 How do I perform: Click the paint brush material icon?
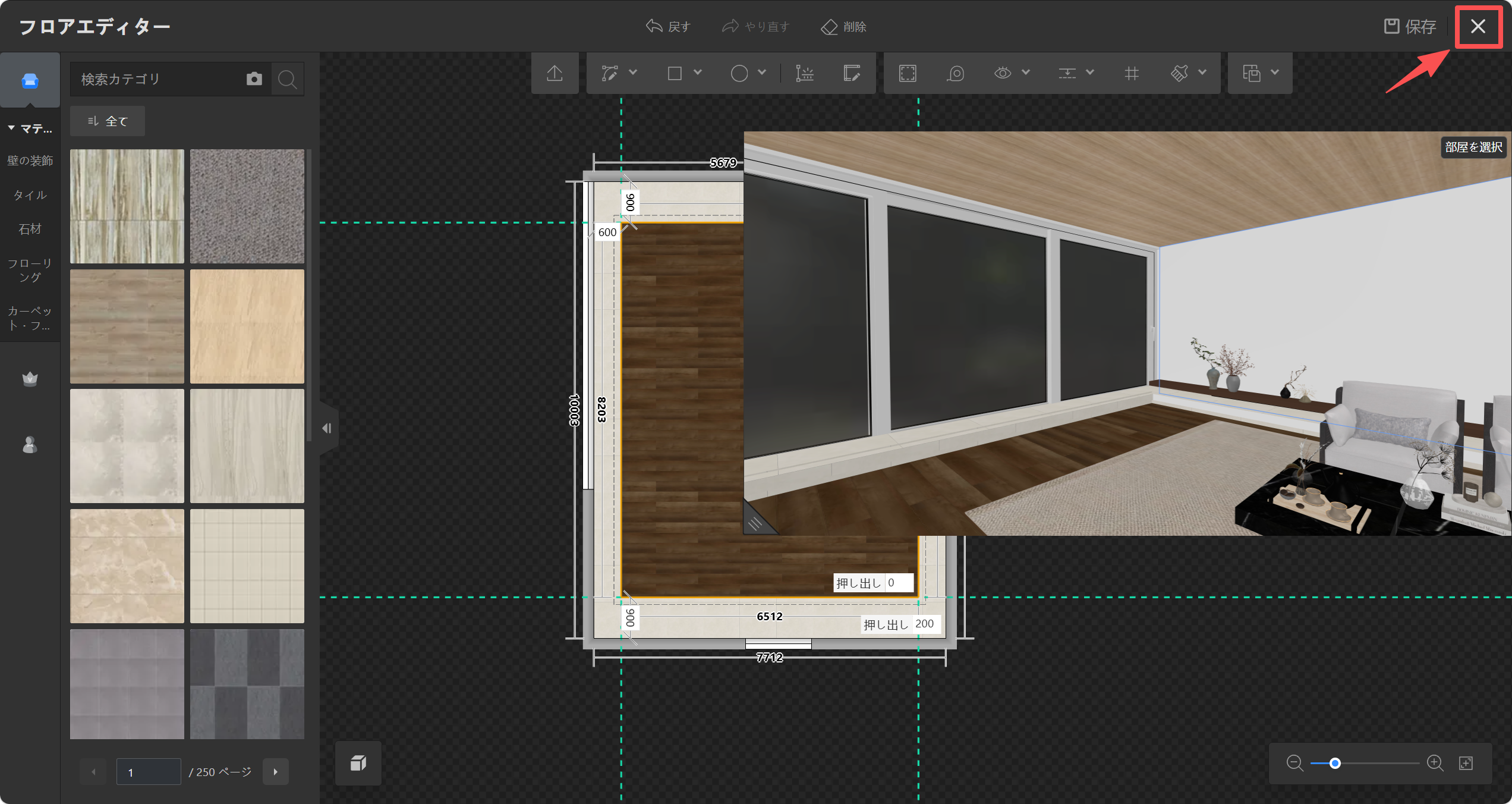1179,73
